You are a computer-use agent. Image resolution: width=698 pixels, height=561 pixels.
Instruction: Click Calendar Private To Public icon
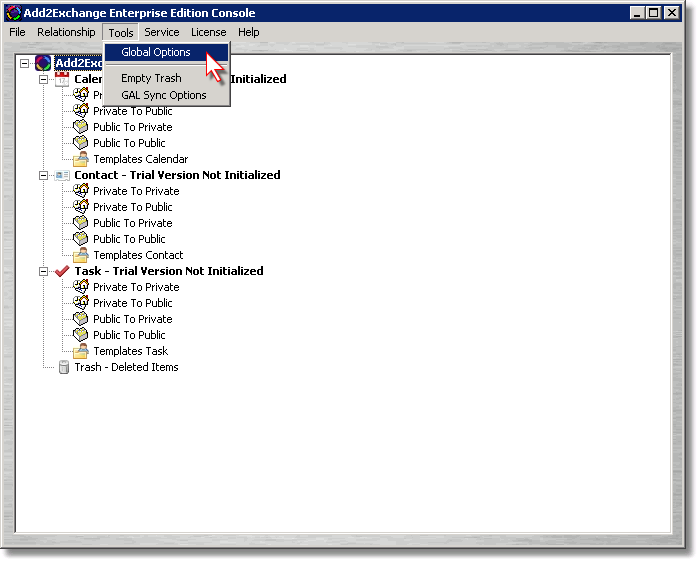coord(81,110)
